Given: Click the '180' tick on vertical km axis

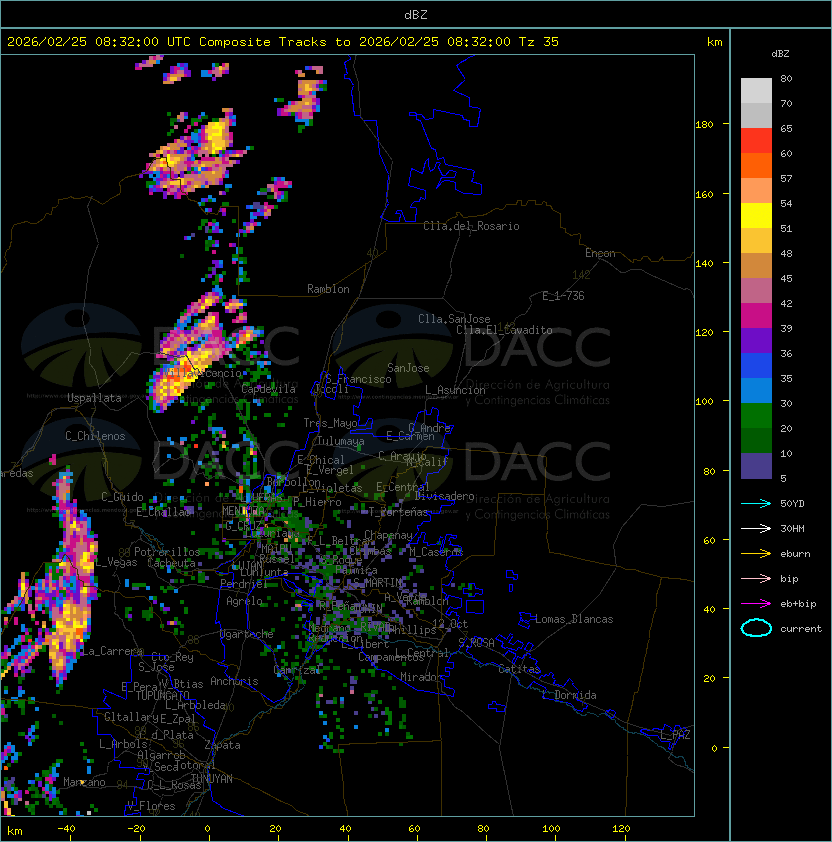Looking at the screenshot, I should 704,125.
